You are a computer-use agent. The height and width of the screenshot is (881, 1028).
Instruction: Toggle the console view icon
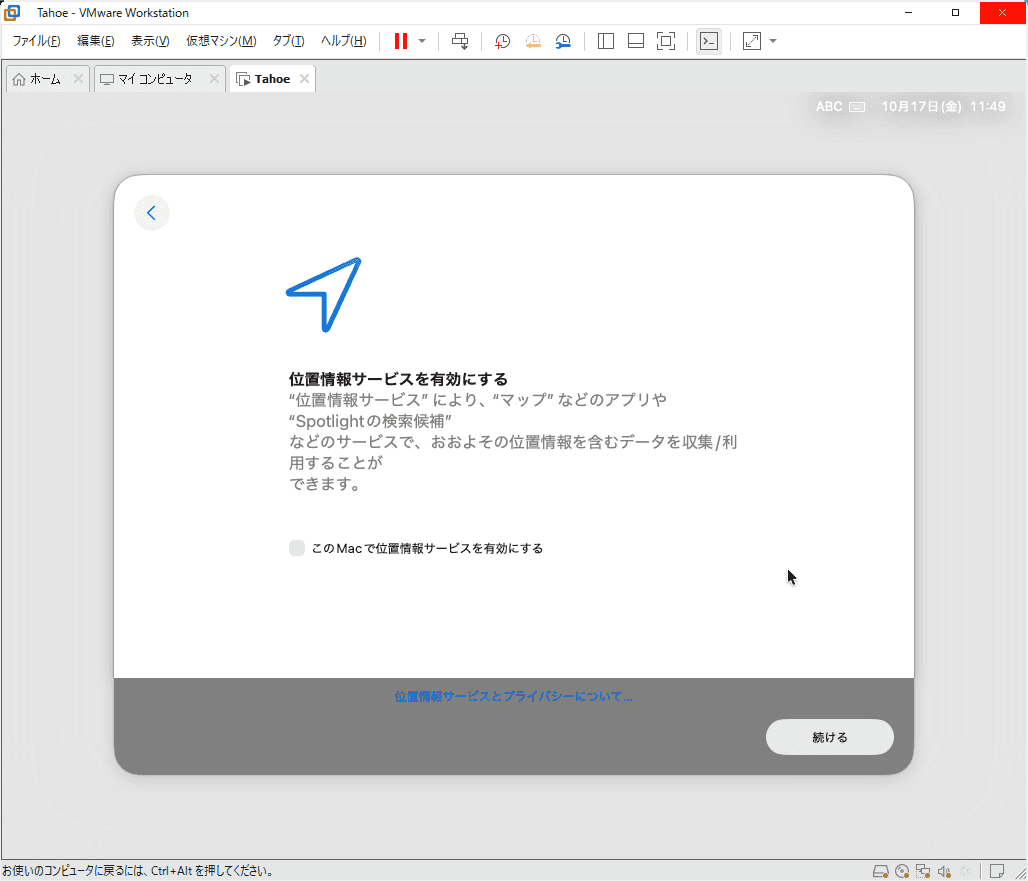tap(708, 41)
